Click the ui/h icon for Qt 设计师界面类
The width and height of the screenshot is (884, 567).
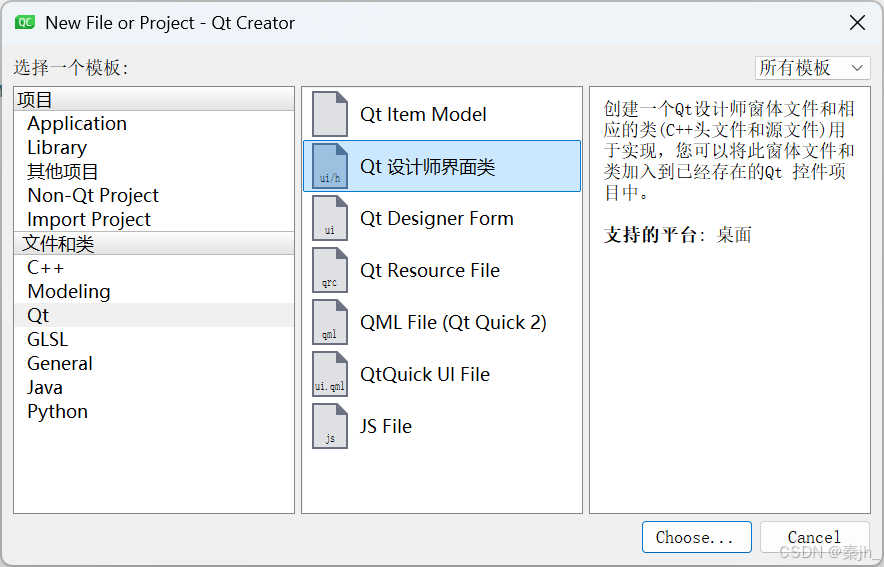point(330,166)
